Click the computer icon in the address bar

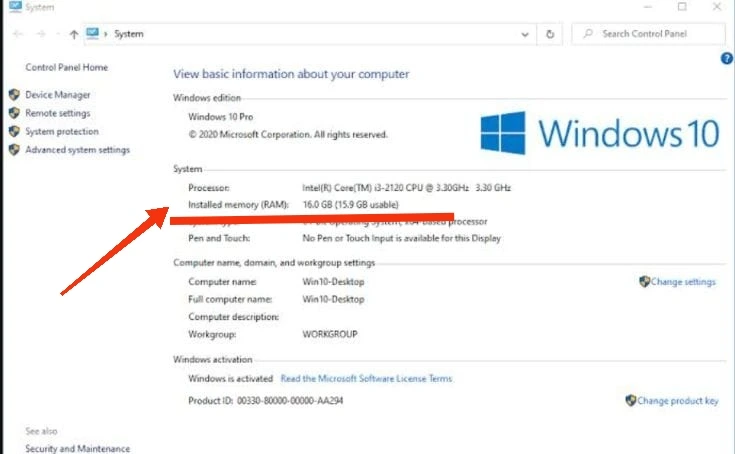click(92, 33)
